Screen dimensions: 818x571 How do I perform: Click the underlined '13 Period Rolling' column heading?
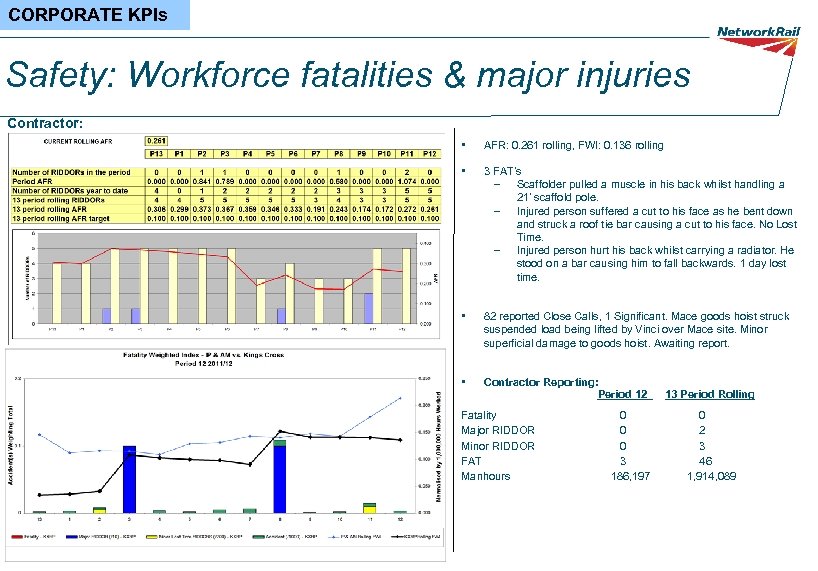710,394
